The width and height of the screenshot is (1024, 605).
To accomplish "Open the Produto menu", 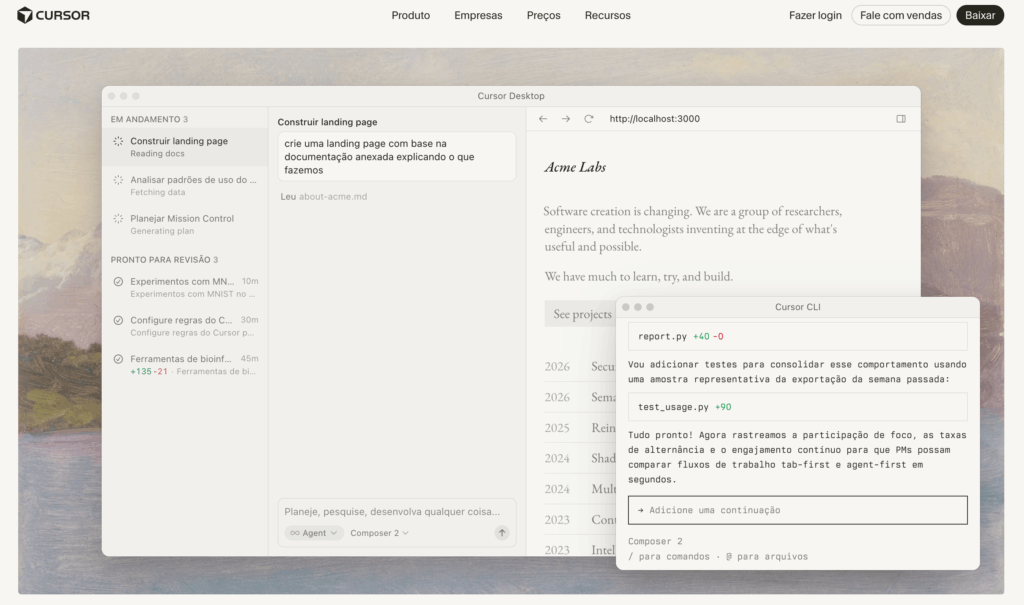I will 410,15.
